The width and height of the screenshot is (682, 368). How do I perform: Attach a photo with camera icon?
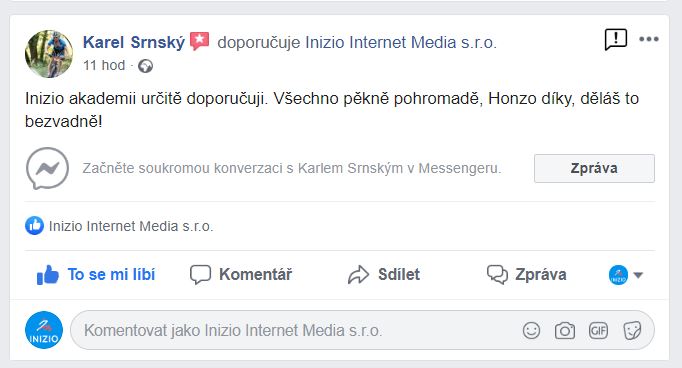(565, 331)
